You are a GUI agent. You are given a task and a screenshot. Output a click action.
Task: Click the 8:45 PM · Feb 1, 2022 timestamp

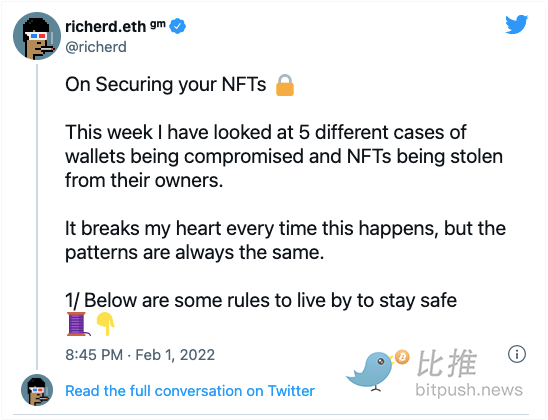click(140, 355)
